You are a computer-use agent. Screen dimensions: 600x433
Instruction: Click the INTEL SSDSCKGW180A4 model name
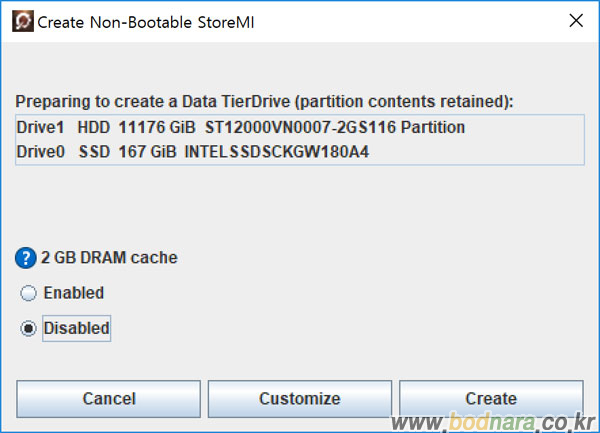pos(277,152)
